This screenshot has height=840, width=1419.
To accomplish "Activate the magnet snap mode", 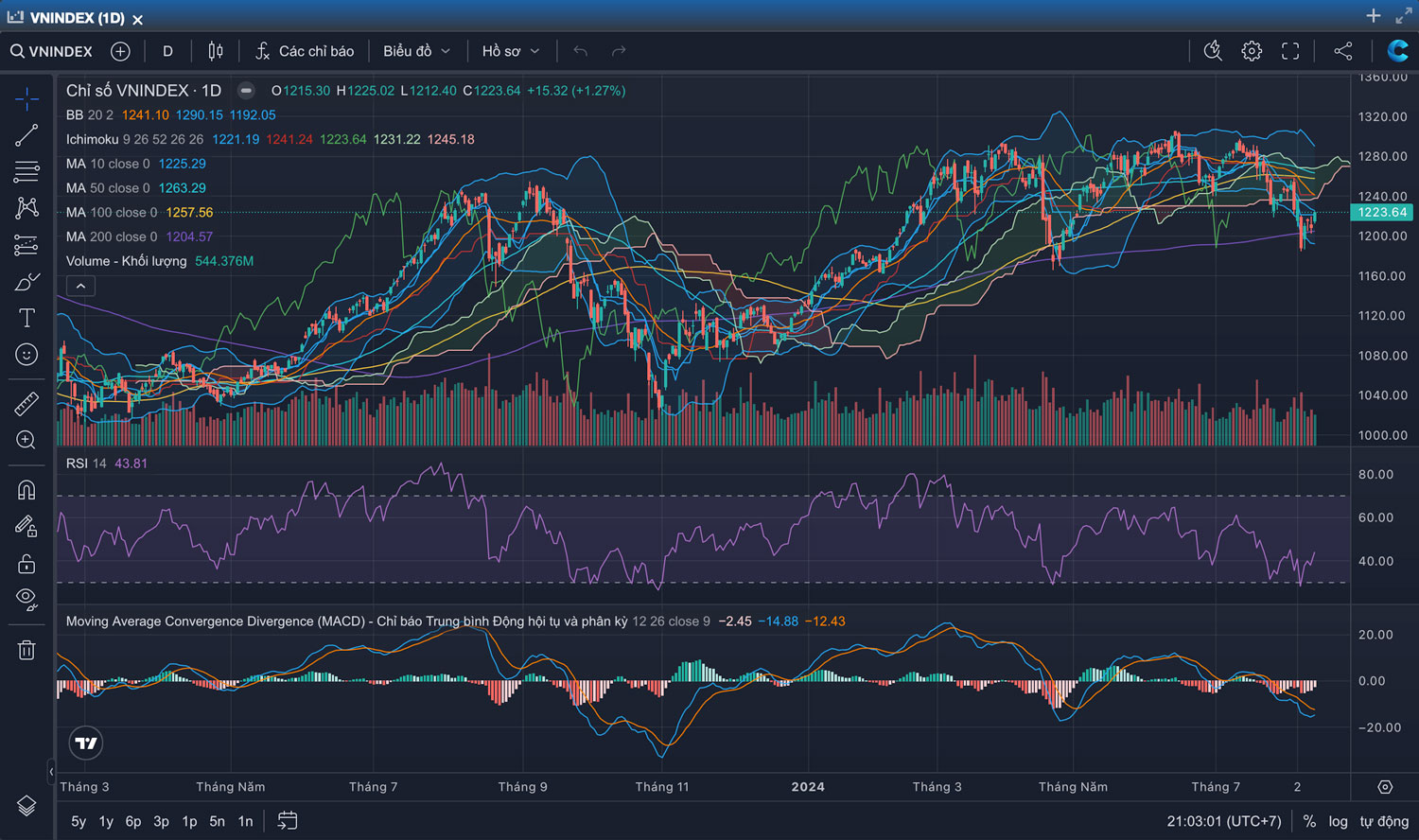I will (x=26, y=489).
